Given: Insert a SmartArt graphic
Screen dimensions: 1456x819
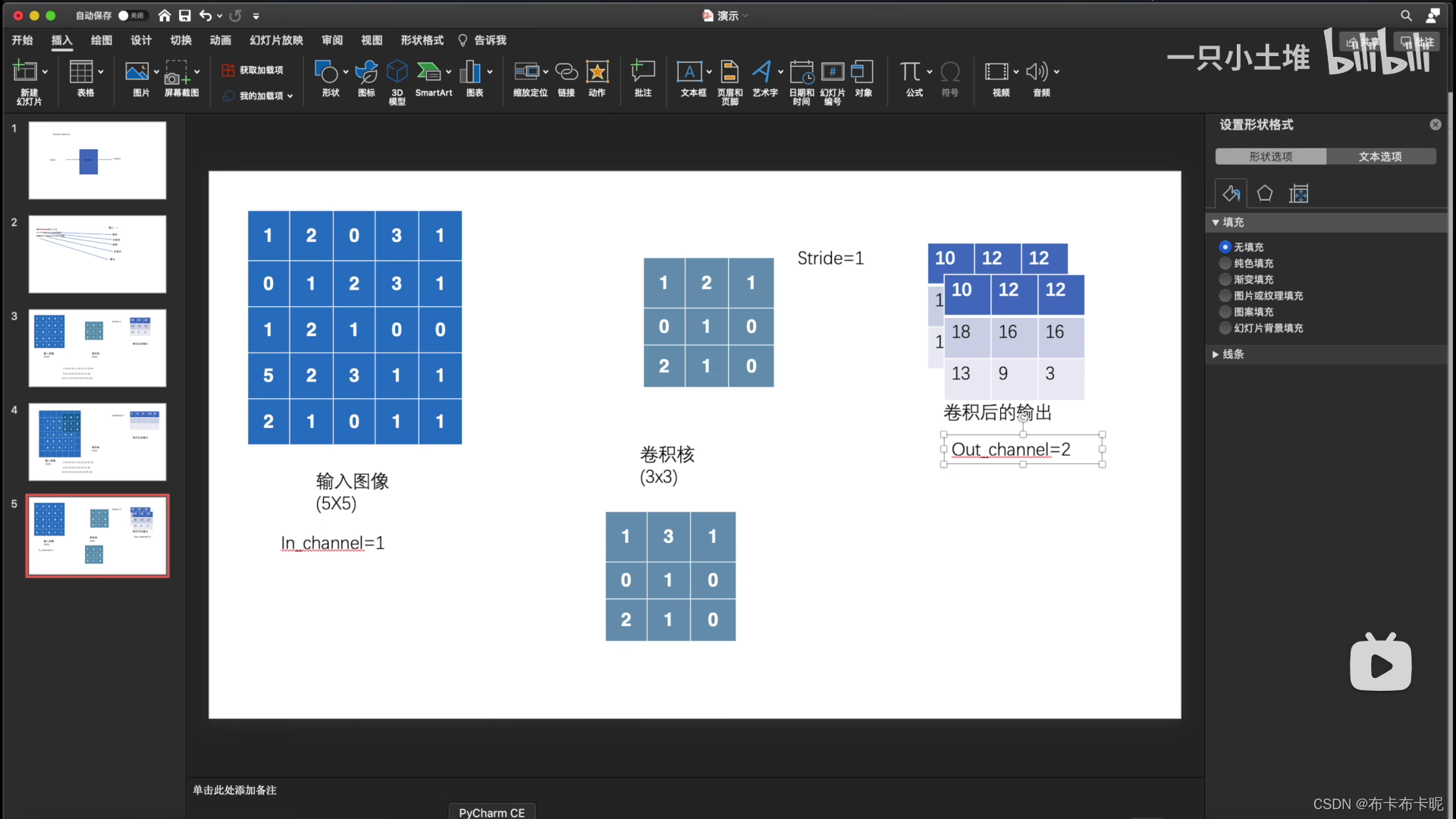Looking at the screenshot, I should click(433, 80).
